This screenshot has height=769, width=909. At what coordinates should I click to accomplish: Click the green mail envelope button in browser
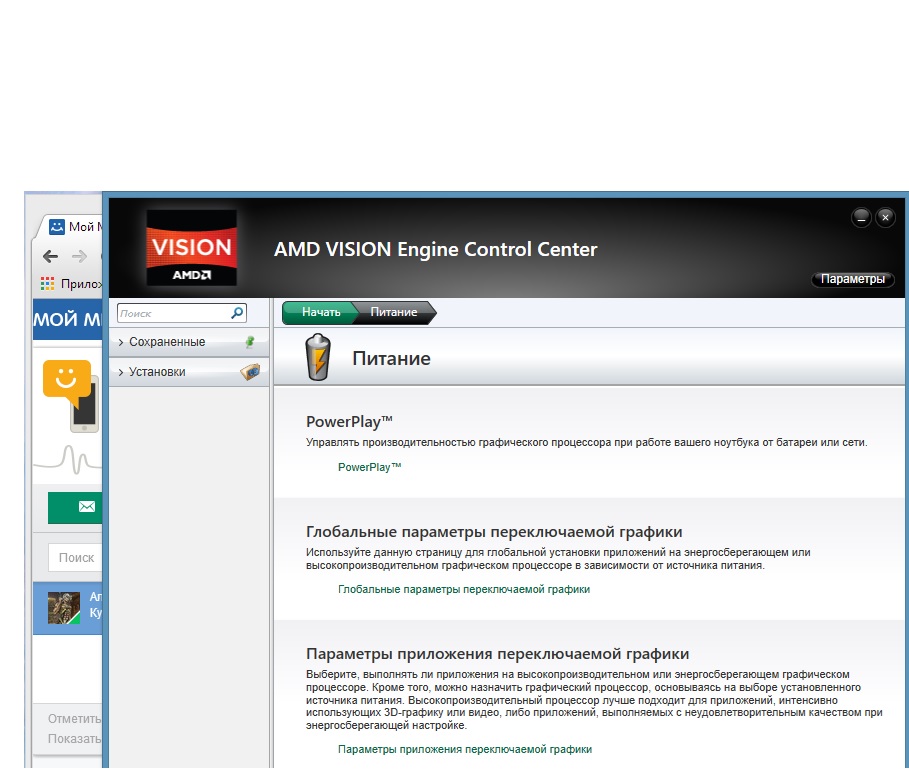(x=75, y=508)
